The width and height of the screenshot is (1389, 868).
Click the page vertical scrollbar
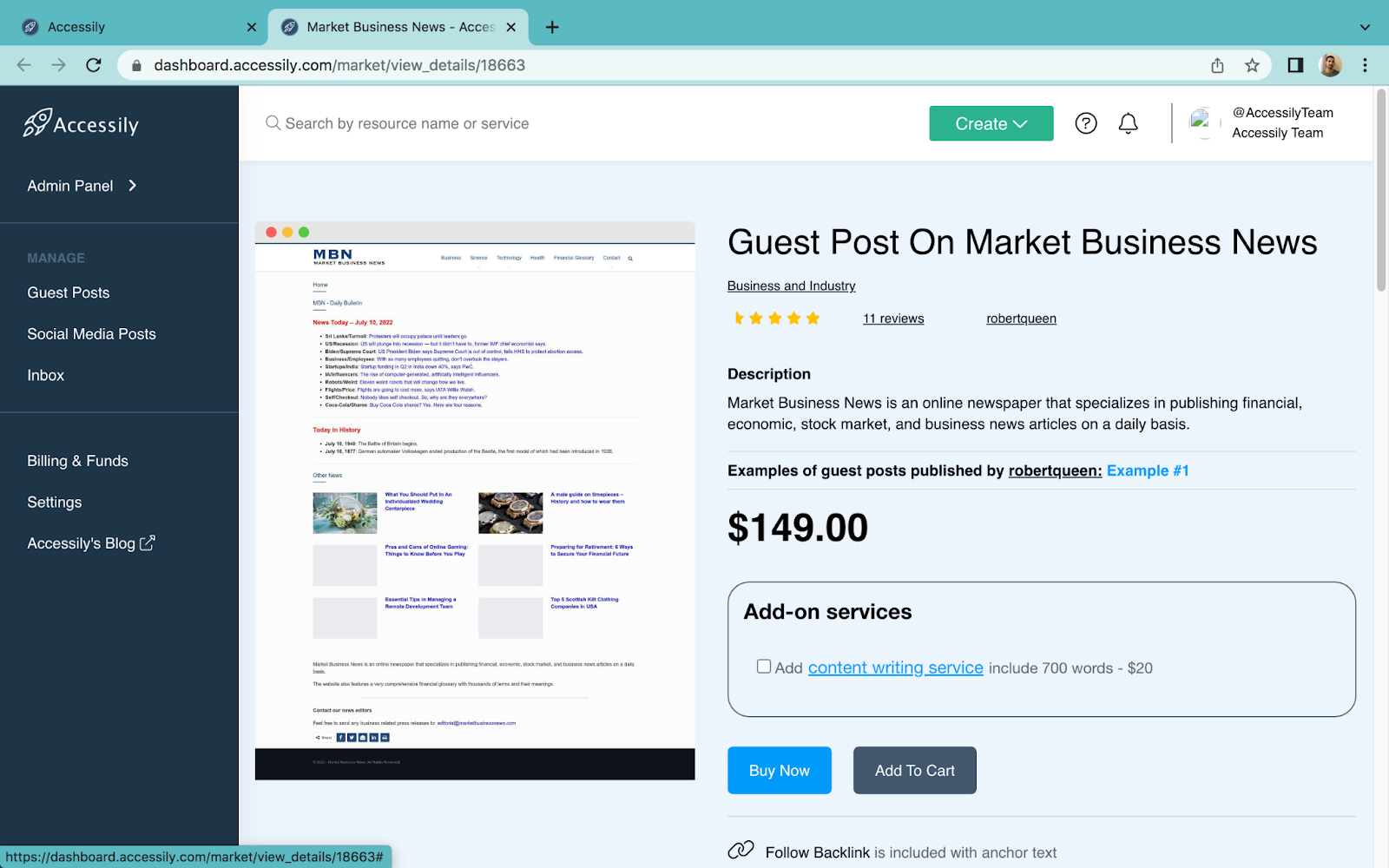1381,191
